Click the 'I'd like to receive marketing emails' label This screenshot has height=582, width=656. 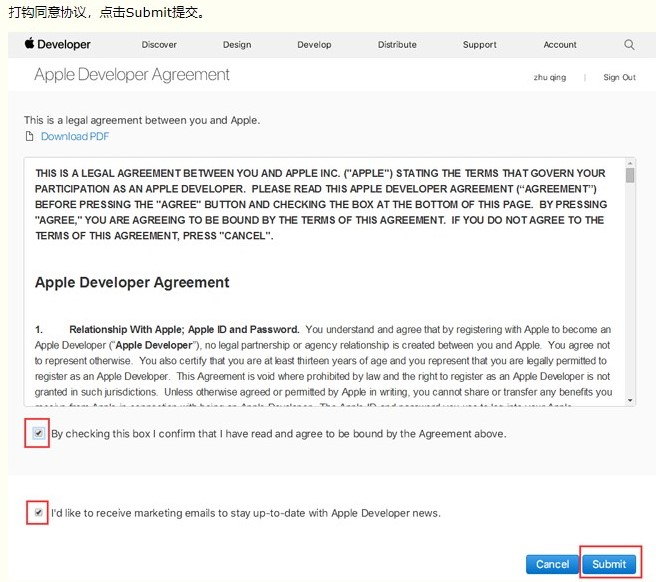(x=246, y=513)
